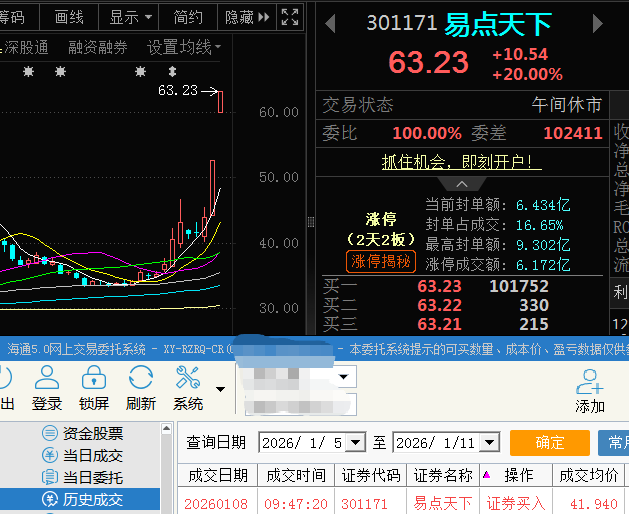Click the 锁屏 lock screen icon
The height and width of the screenshot is (514, 629).
[x=94, y=388]
